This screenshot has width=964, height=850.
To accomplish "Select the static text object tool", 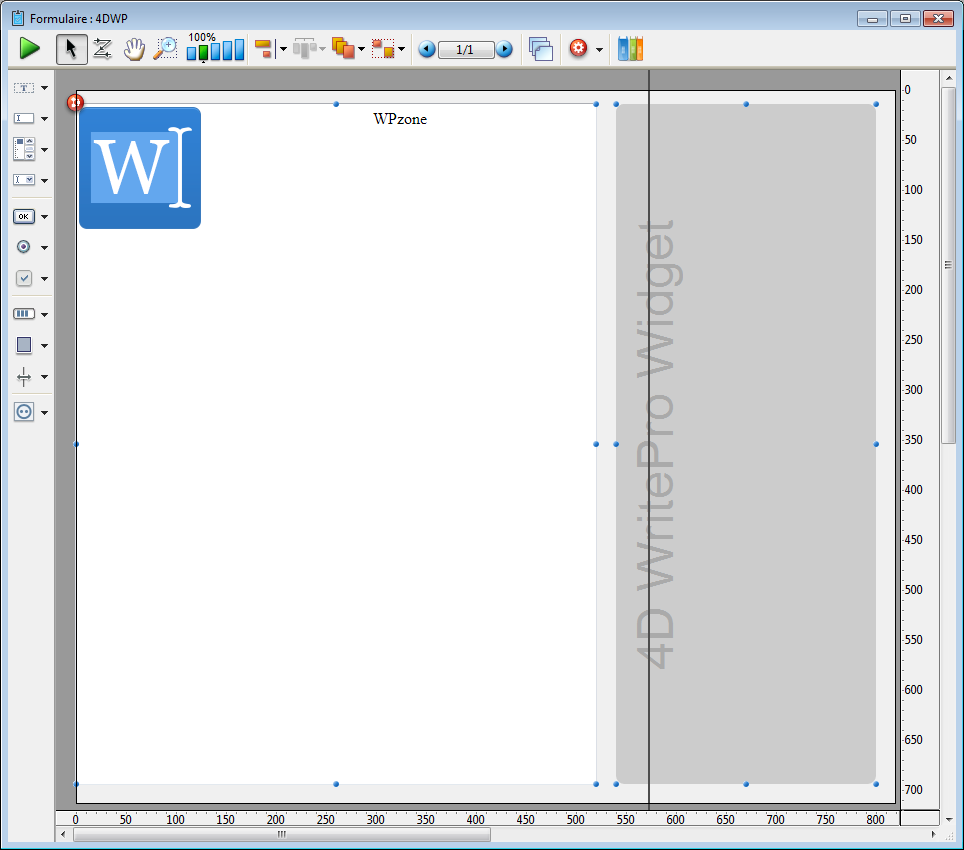I will coord(24,88).
